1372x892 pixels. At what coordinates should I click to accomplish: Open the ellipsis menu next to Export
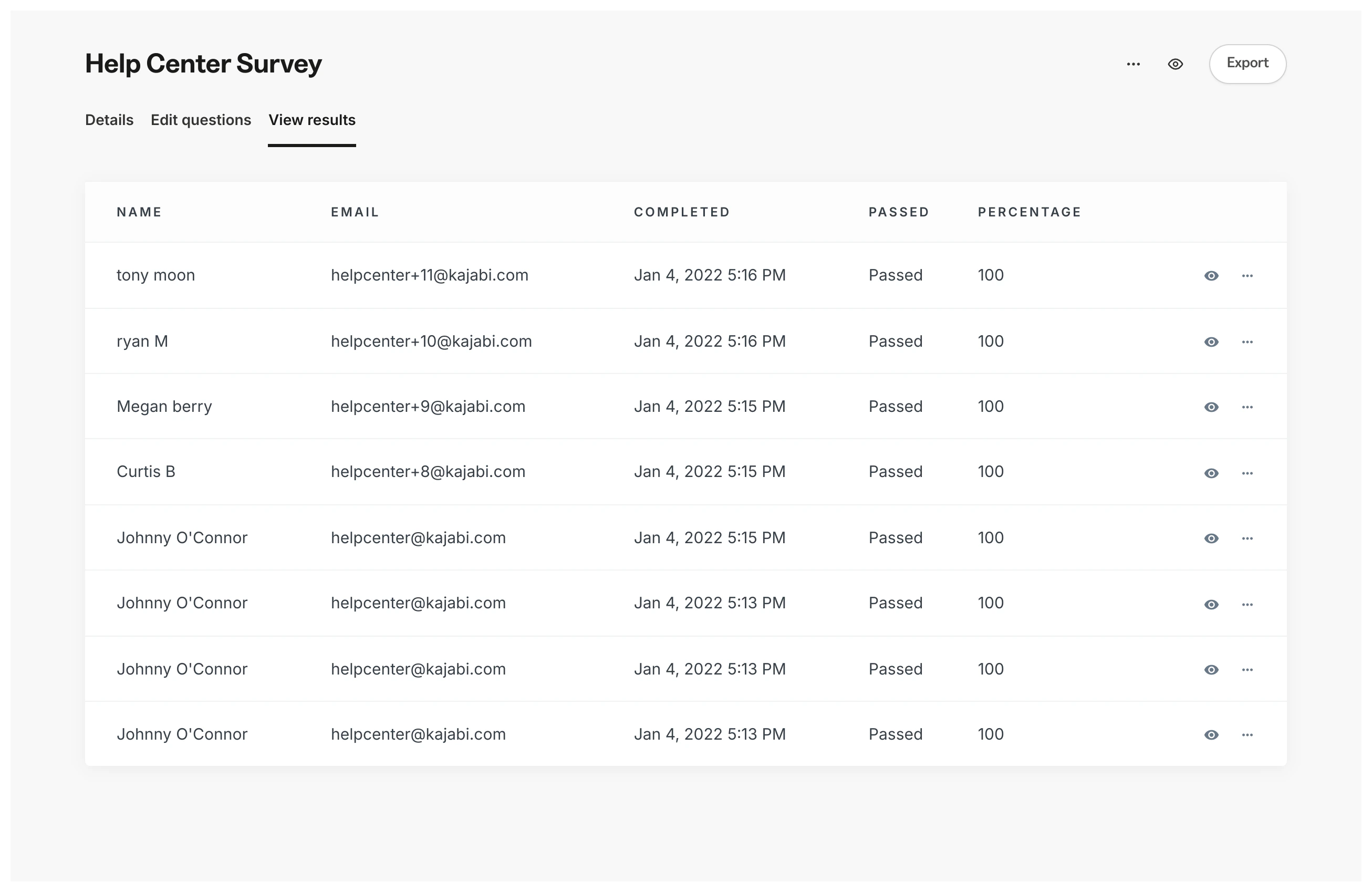(x=1134, y=64)
